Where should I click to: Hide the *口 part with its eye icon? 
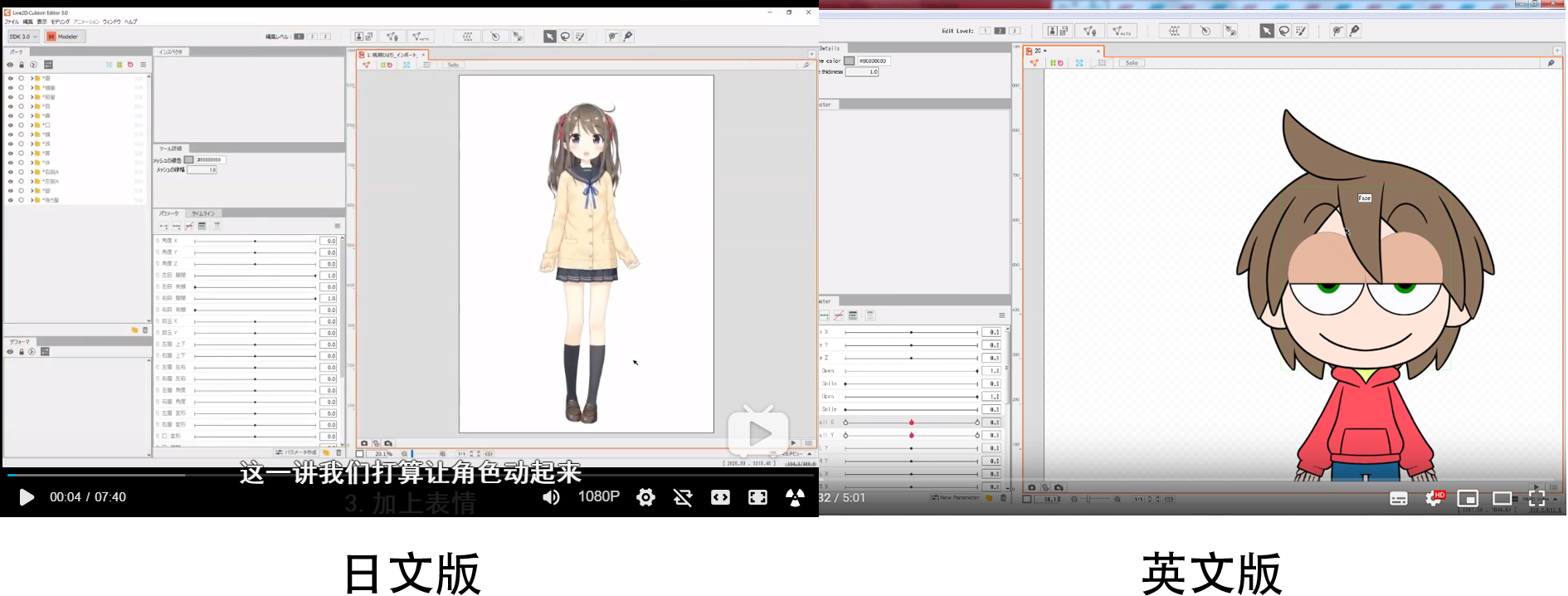click(11, 125)
